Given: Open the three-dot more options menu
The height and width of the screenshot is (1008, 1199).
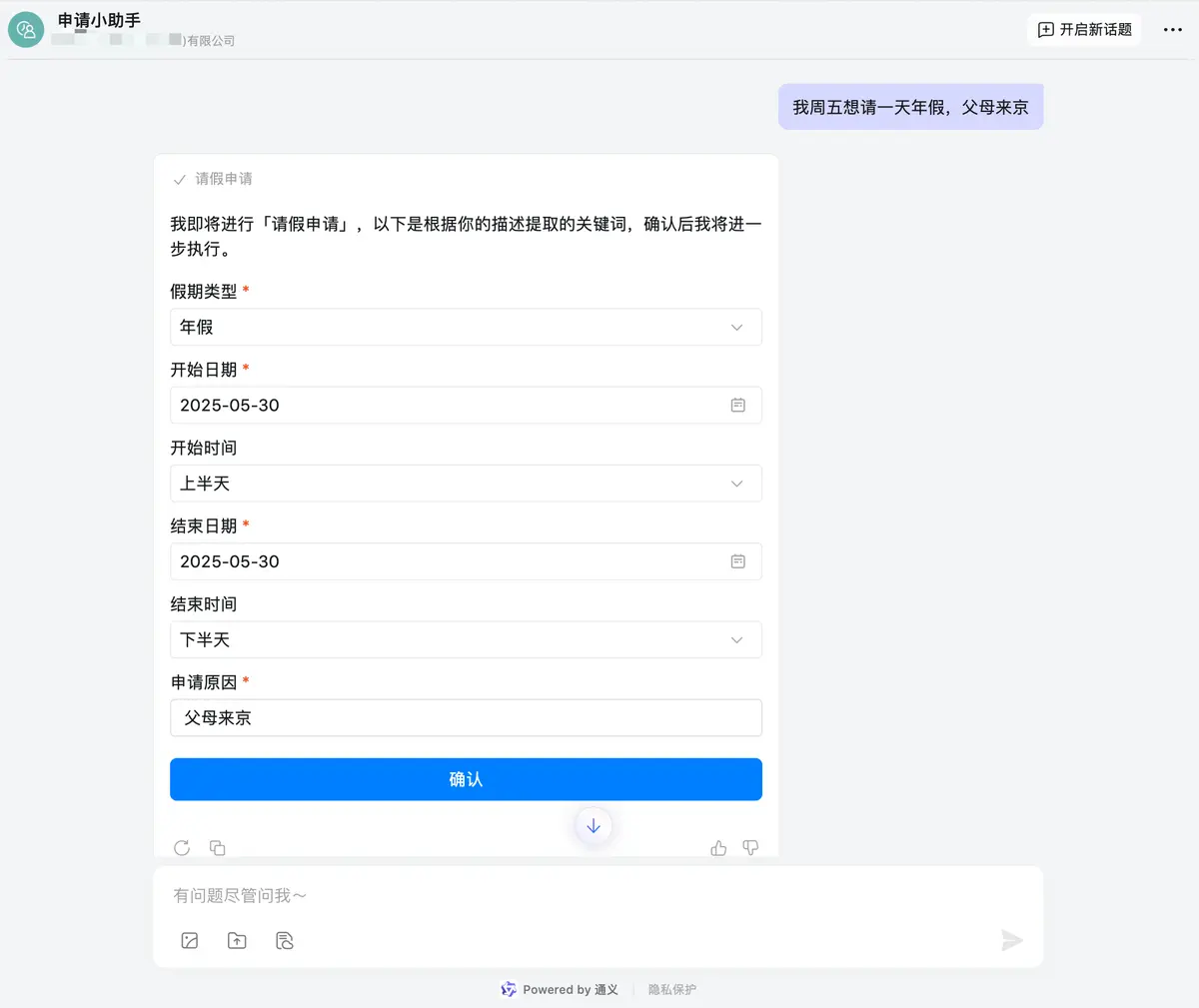Looking at the screenshot, I should pos(1173,30).
